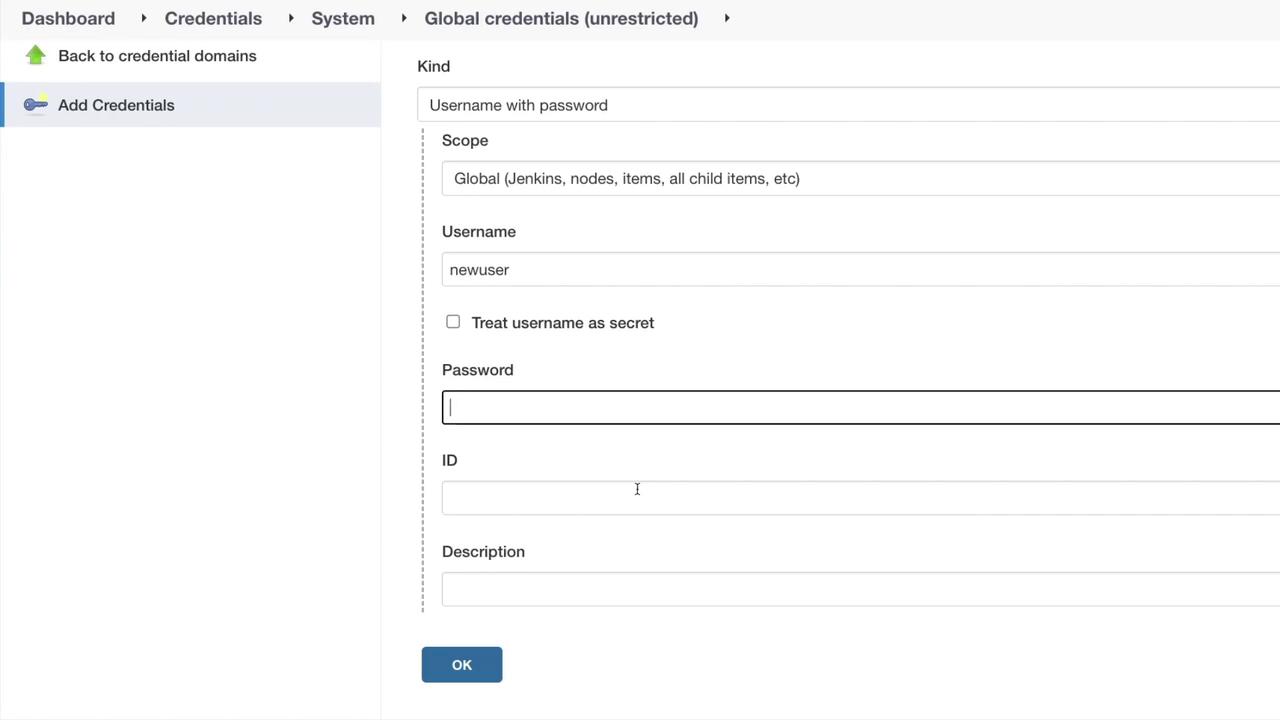Open Credentials breadcrumb link

click(x=213, y=18)
